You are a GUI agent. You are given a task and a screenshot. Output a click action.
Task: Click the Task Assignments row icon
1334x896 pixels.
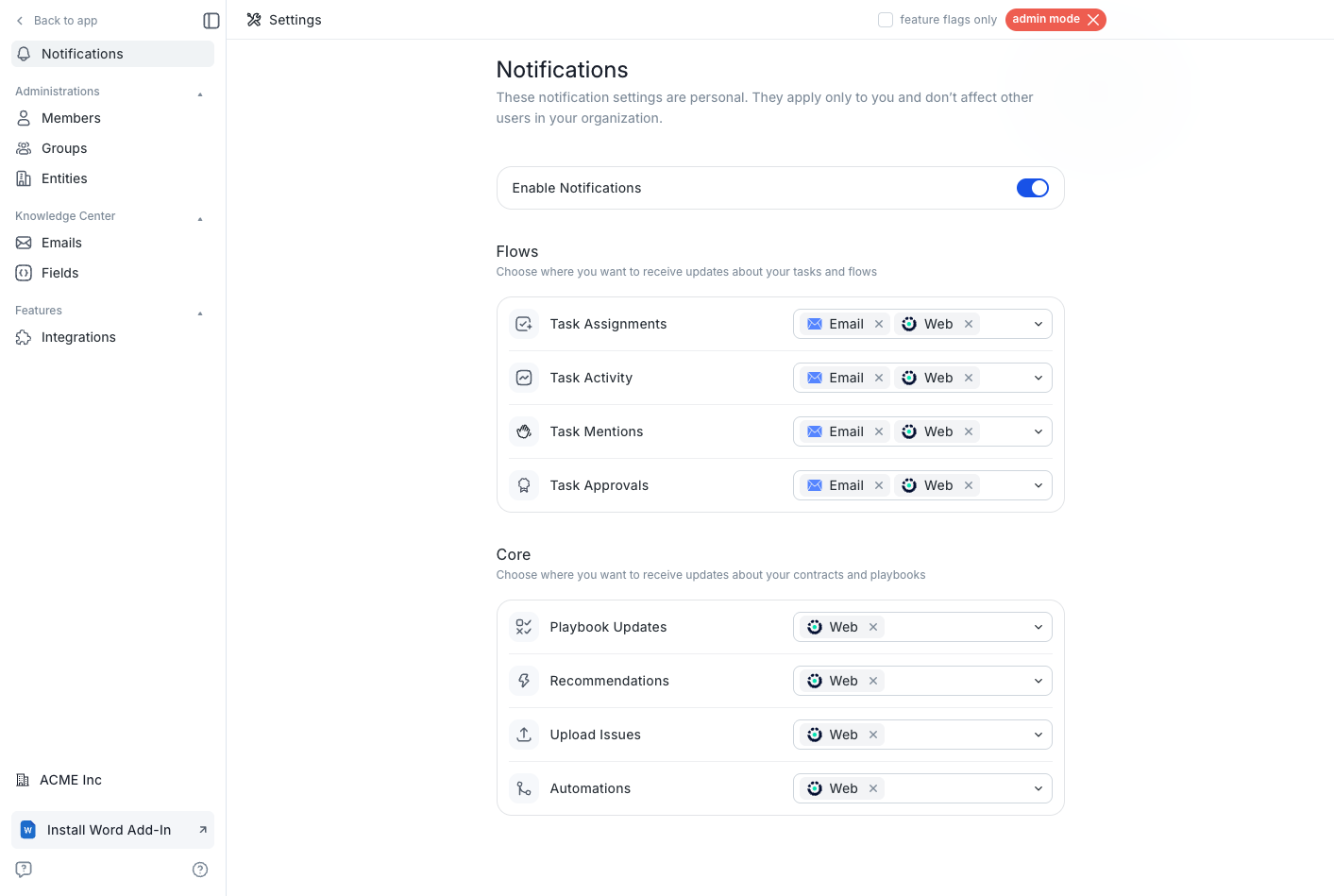coord(523,324)
